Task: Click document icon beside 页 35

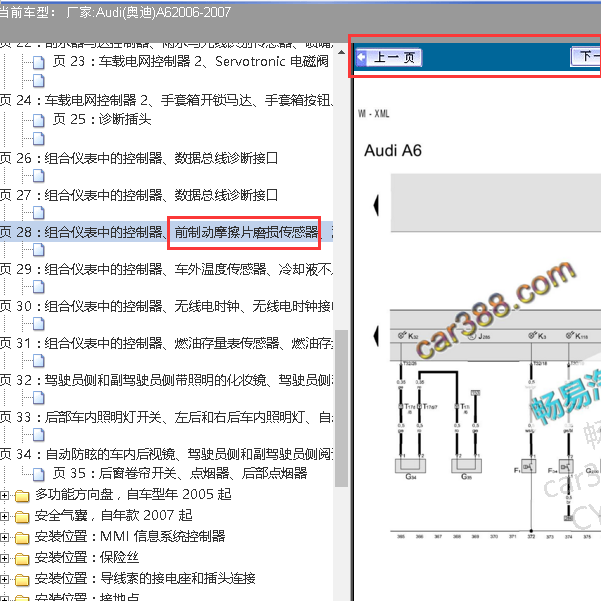Action: tap(39, 475)
